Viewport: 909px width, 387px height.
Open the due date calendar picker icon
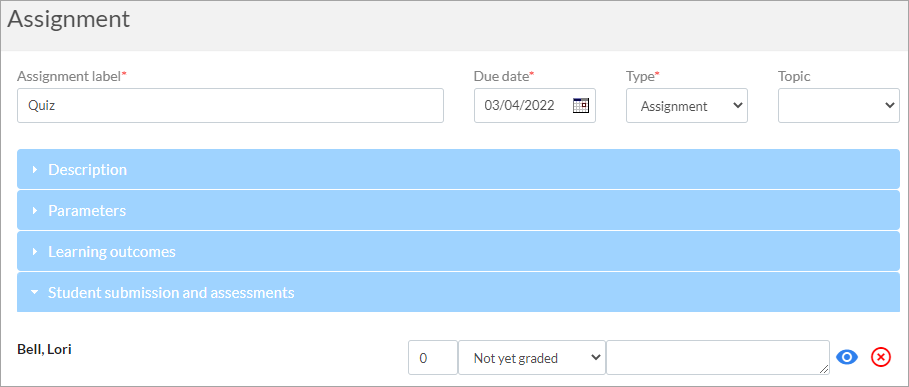point(580,105)
